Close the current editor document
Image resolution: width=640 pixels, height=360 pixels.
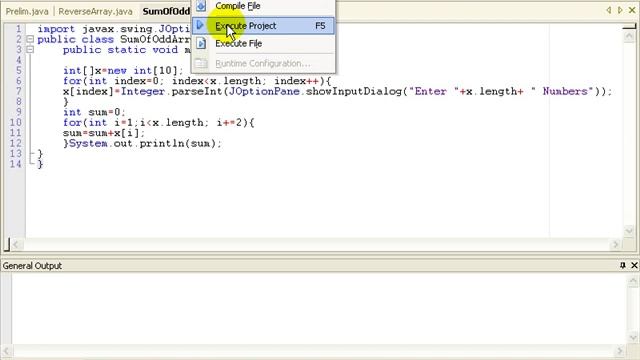click(632, 10)
